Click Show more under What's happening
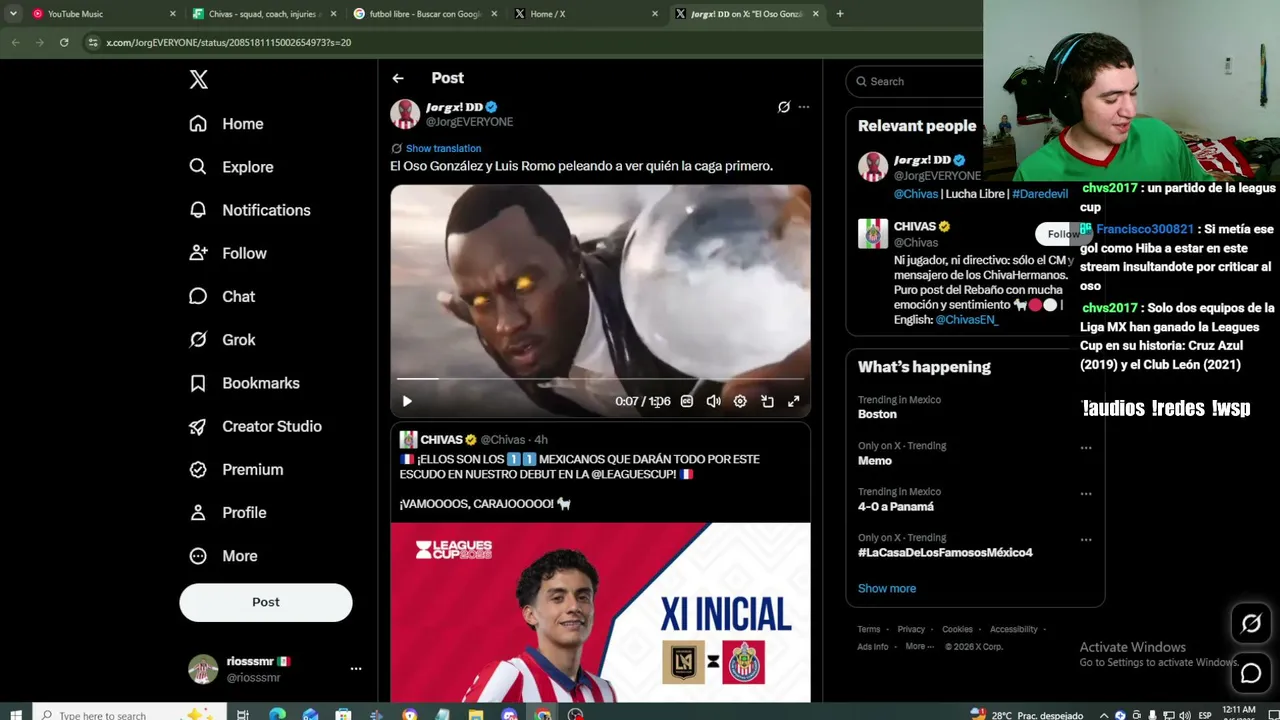 tap(887, 589)
